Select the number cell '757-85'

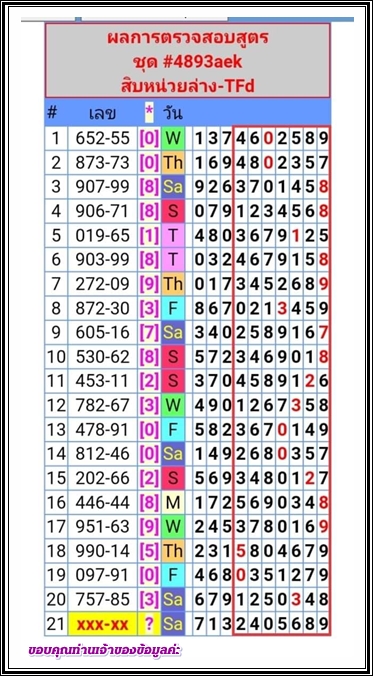[x=102, y=599]
